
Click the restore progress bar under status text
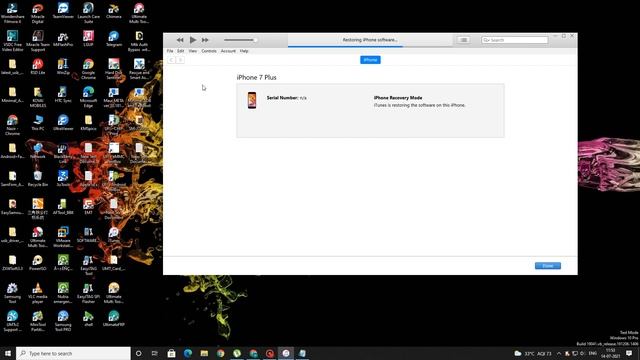coord(370,47)
